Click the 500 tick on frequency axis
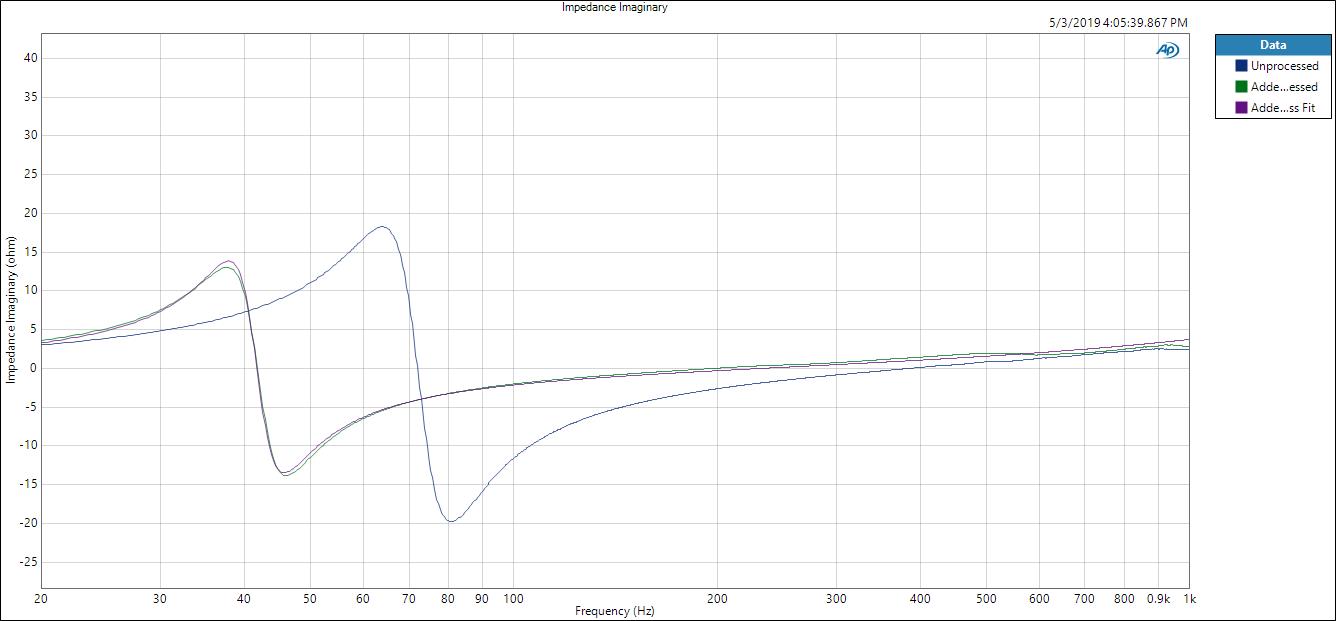The width and height of the screenshot is (1336, 621). (986, 599)
